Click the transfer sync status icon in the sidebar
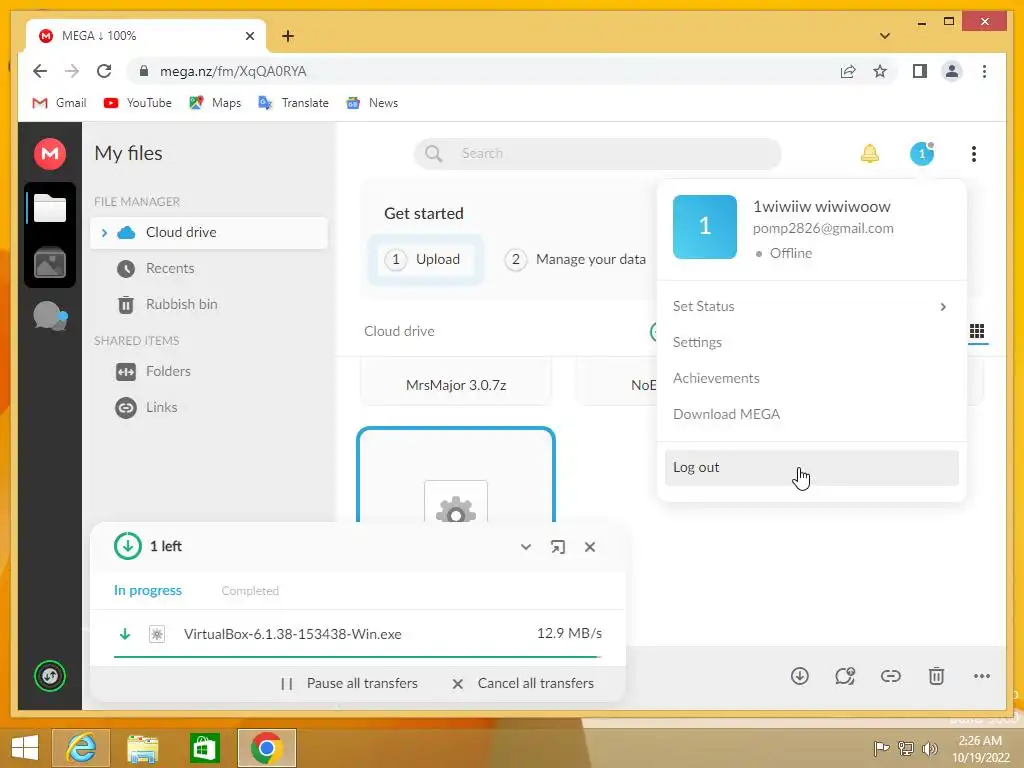Screen dimensions: 1024x768 coord(50,676)
